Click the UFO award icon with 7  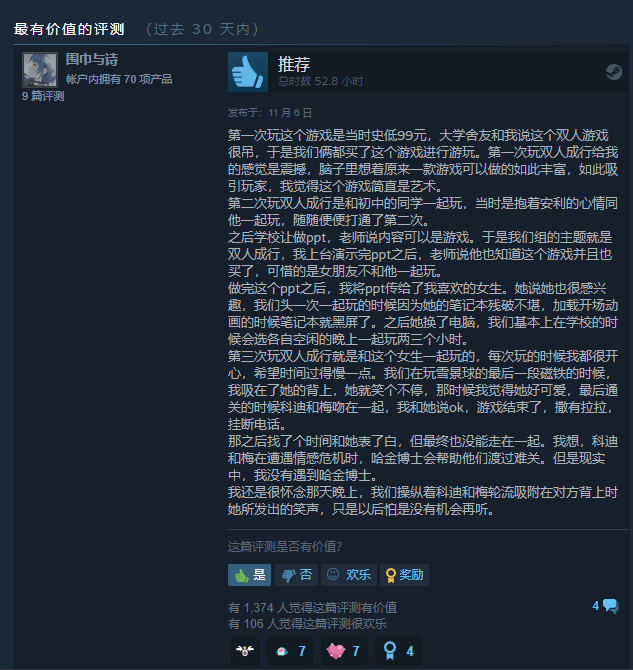(291, 651)
